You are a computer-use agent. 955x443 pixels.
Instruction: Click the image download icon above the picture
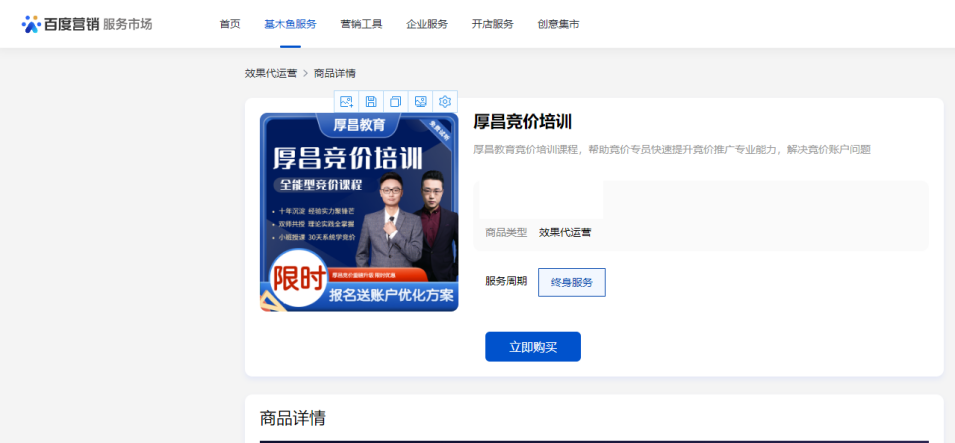click(x=420, y=102)
